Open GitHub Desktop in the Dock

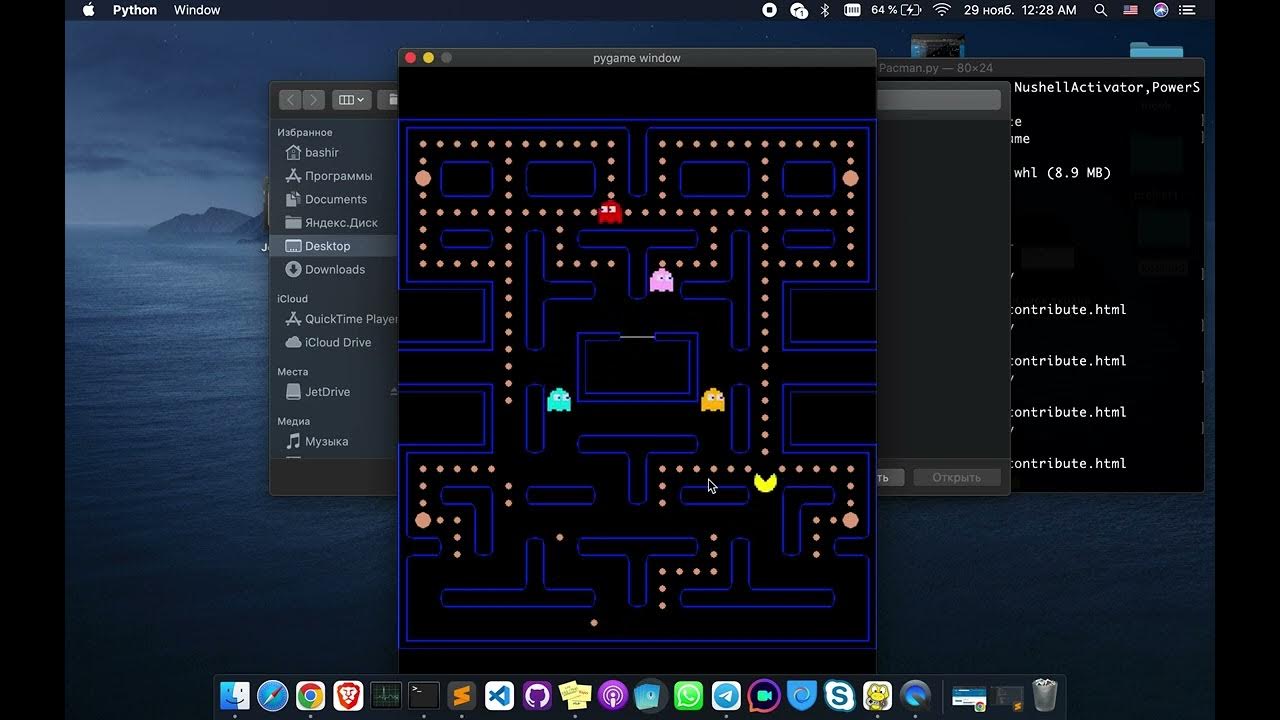point(537,695)
